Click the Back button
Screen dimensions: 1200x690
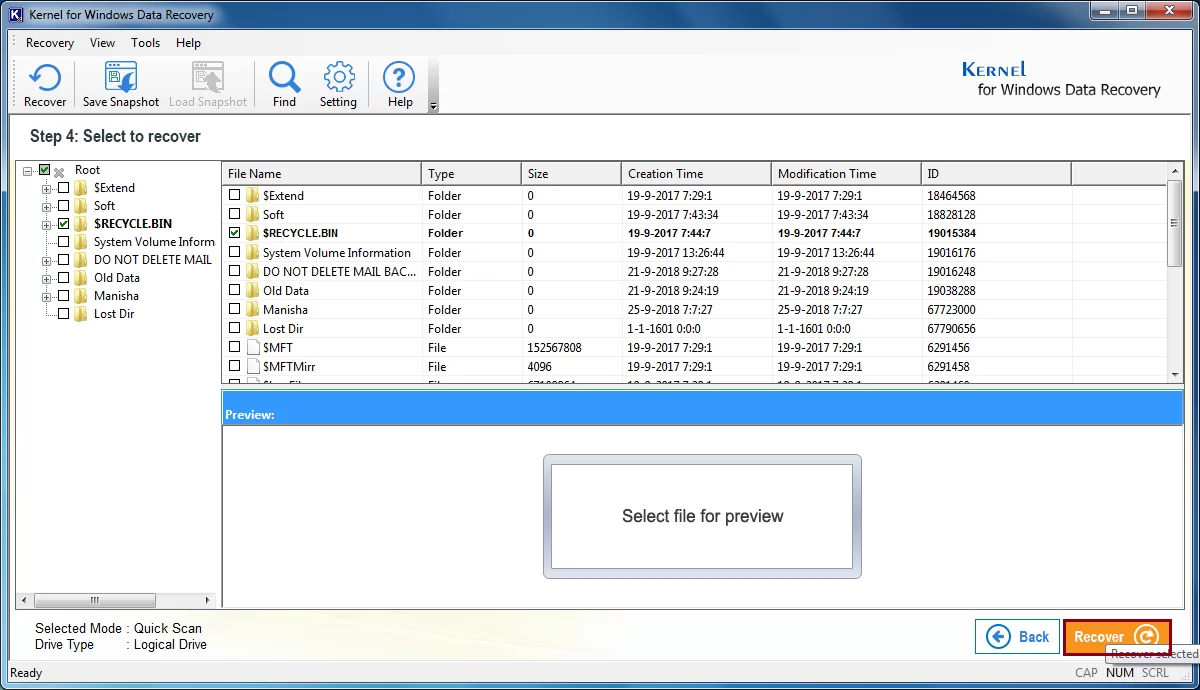click(x=1017, y=636)
